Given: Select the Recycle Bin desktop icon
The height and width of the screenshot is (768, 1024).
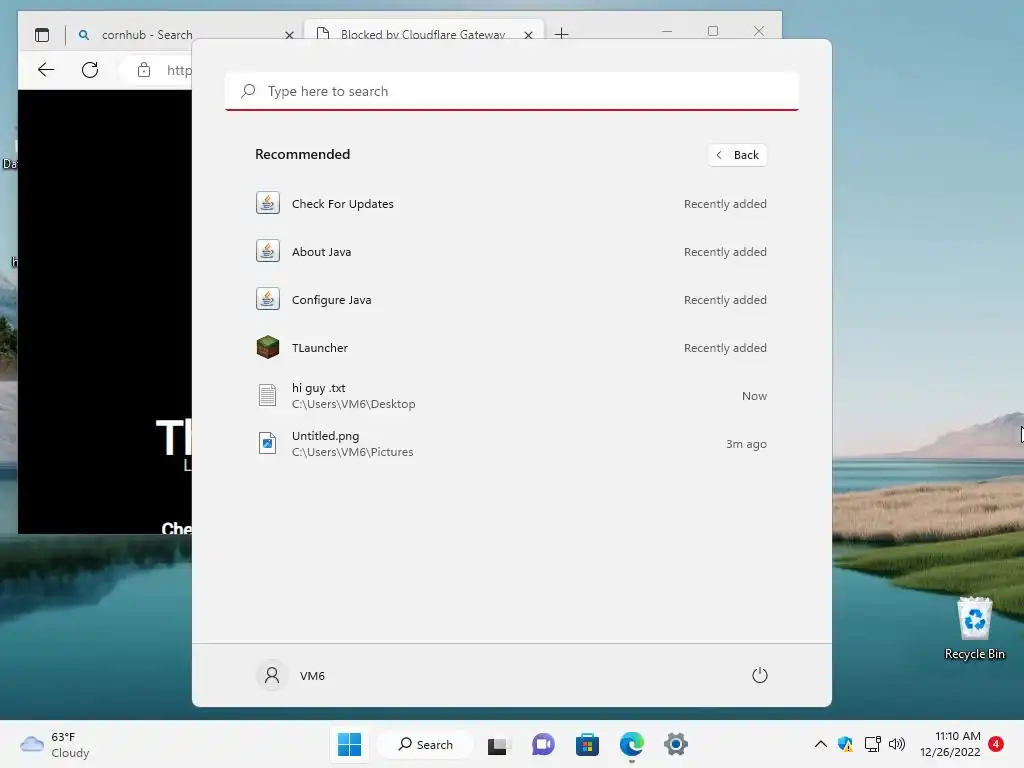Looking at the screenshot, I should 974,628.
